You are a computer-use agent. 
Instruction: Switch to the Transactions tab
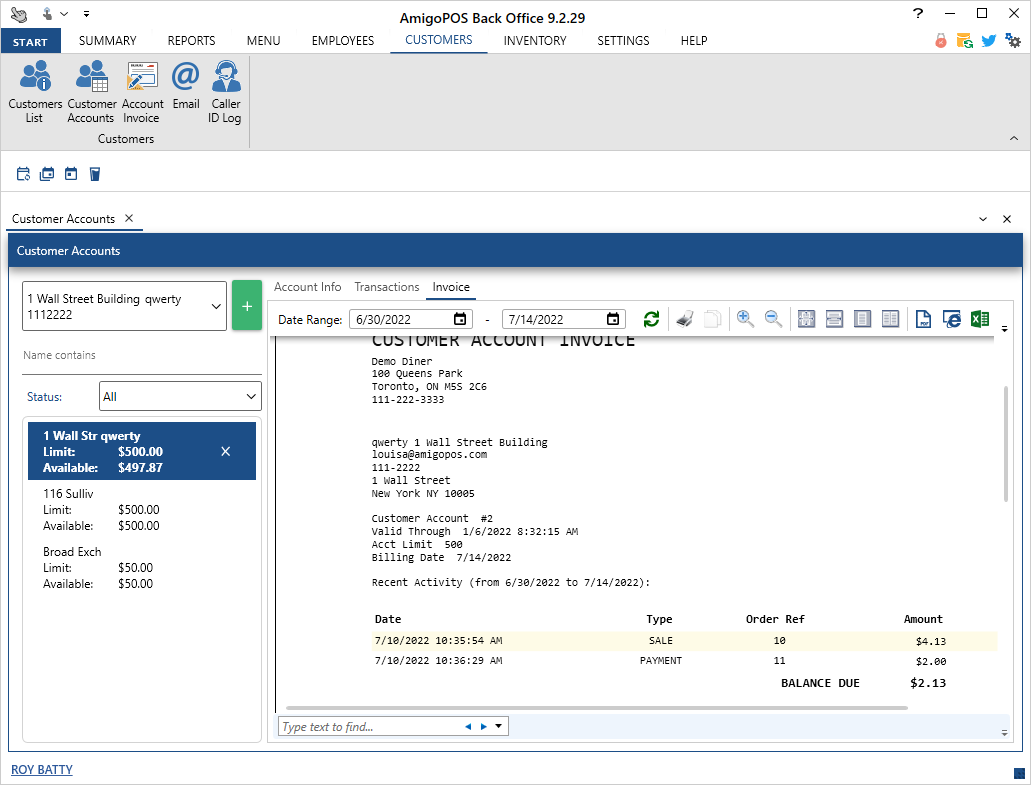pos(386,287)
